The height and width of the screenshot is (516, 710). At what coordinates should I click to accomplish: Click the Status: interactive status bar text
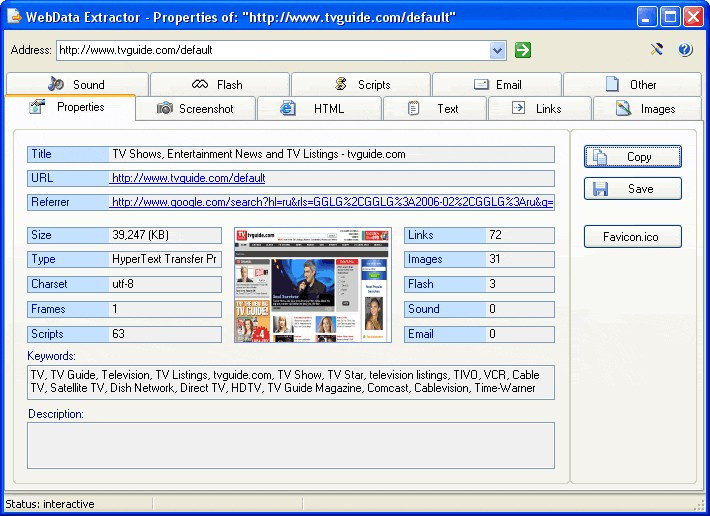(50, 504)
